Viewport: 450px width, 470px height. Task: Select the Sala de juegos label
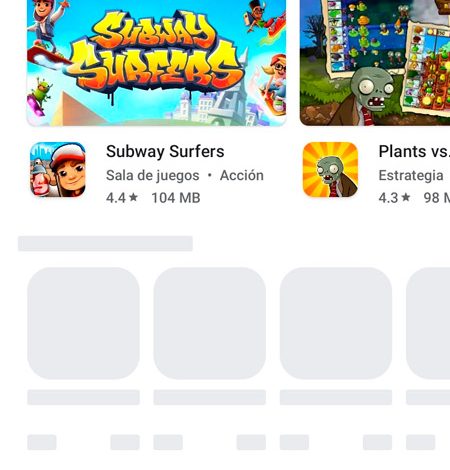(153, 176)
